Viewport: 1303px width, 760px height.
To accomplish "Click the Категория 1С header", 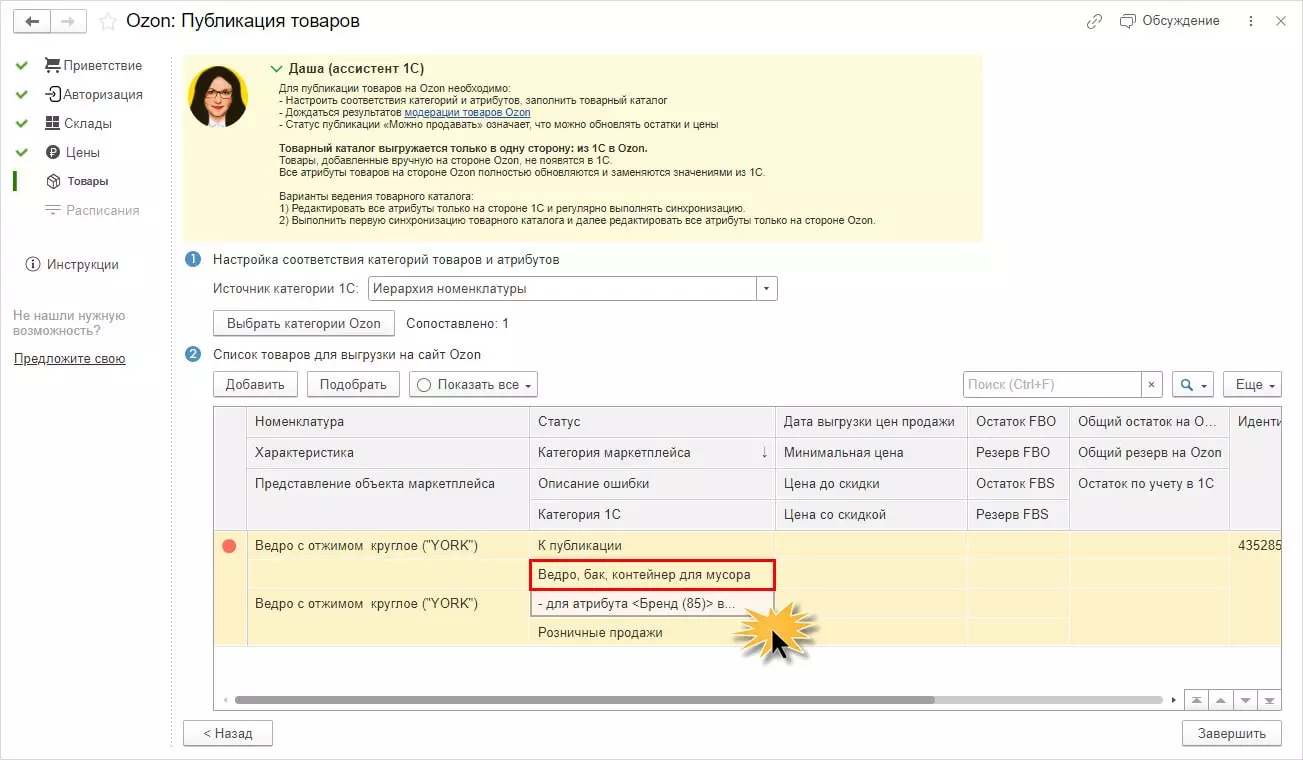I will coord(652,515).
